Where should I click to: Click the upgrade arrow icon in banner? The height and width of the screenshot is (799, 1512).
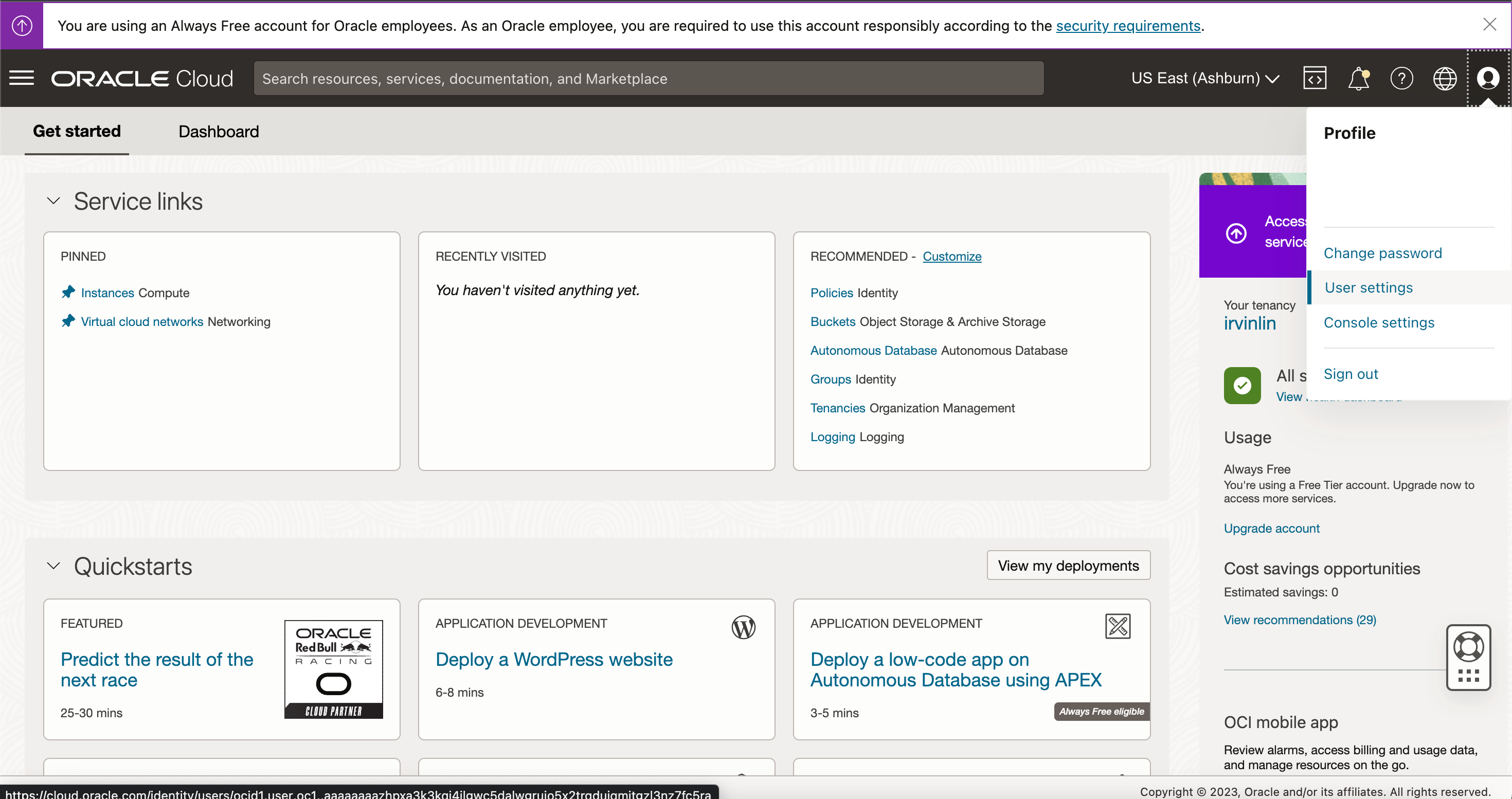22,25
